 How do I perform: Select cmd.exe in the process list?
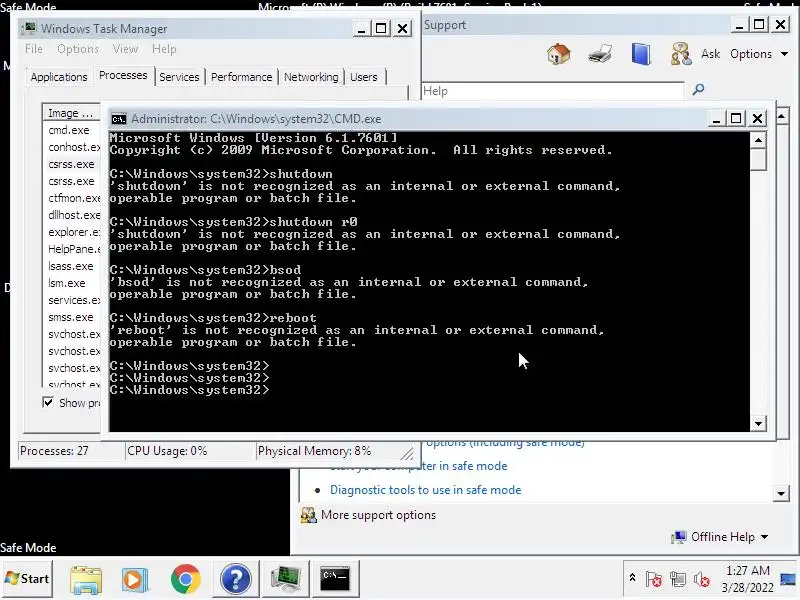pyautogui.click(x=71, y=130)
